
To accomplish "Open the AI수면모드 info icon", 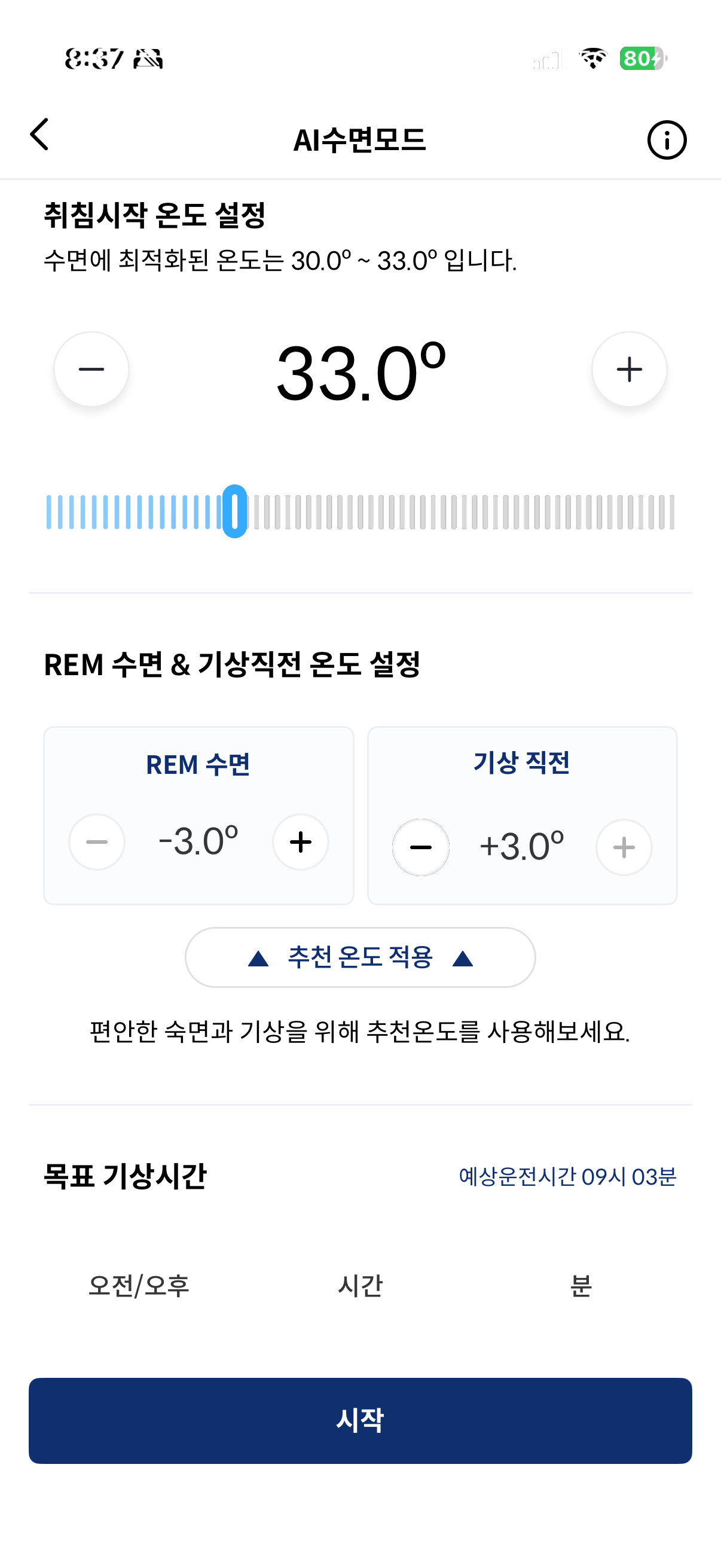I will [x=666, y=139].
